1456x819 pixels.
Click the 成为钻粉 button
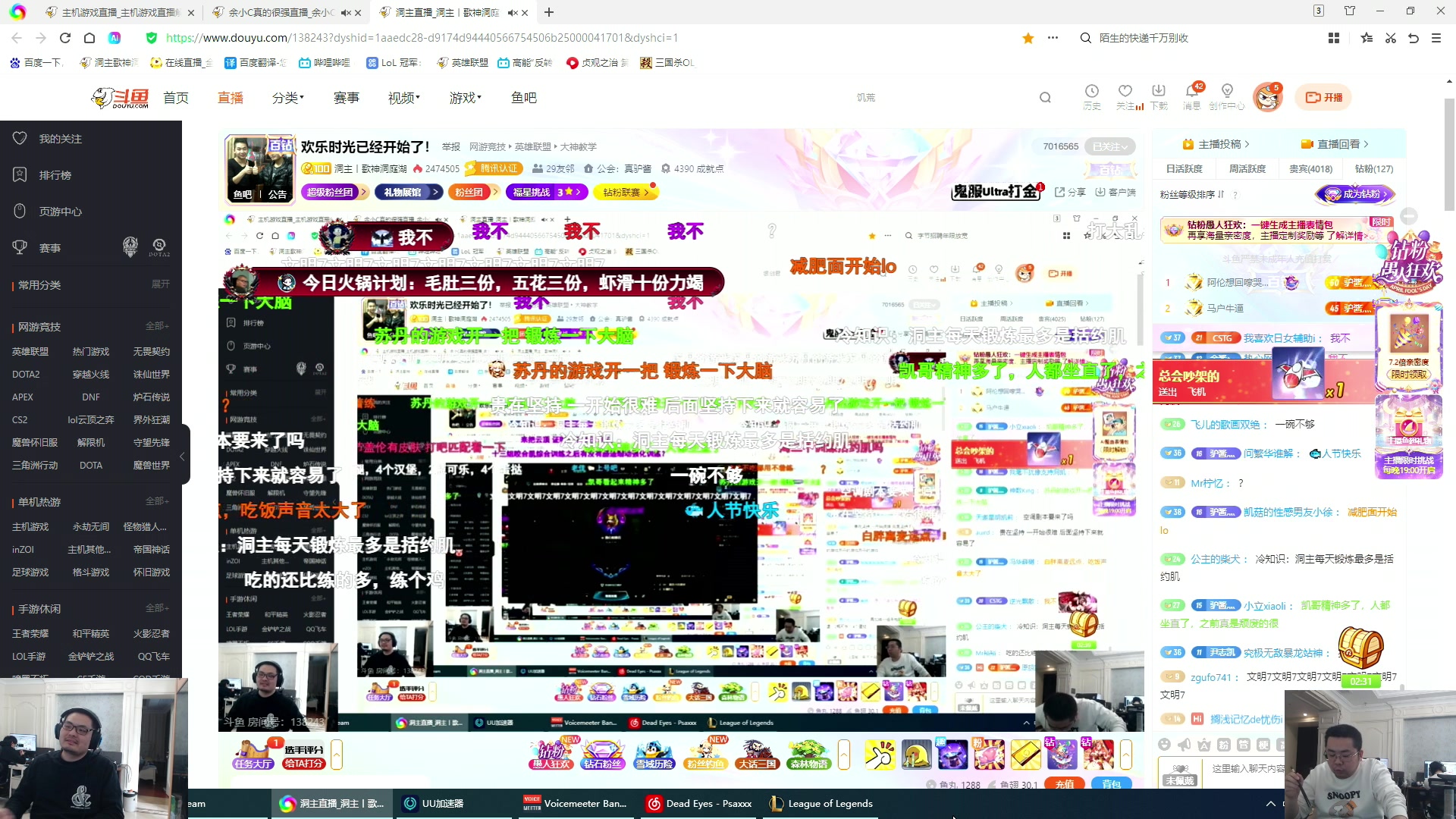click(1355, 194)
